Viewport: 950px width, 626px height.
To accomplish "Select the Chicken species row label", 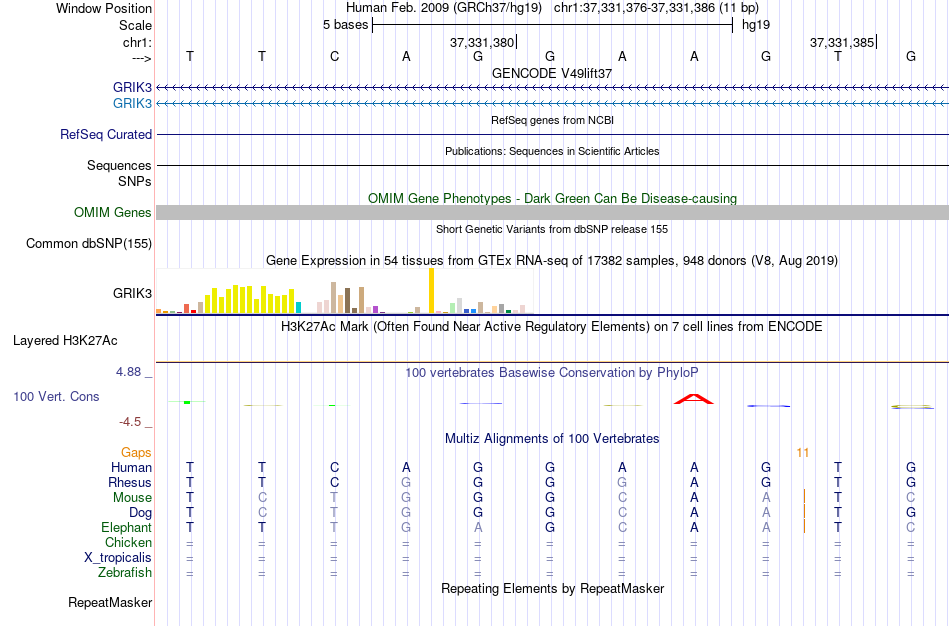I will (x=128, y=542).
